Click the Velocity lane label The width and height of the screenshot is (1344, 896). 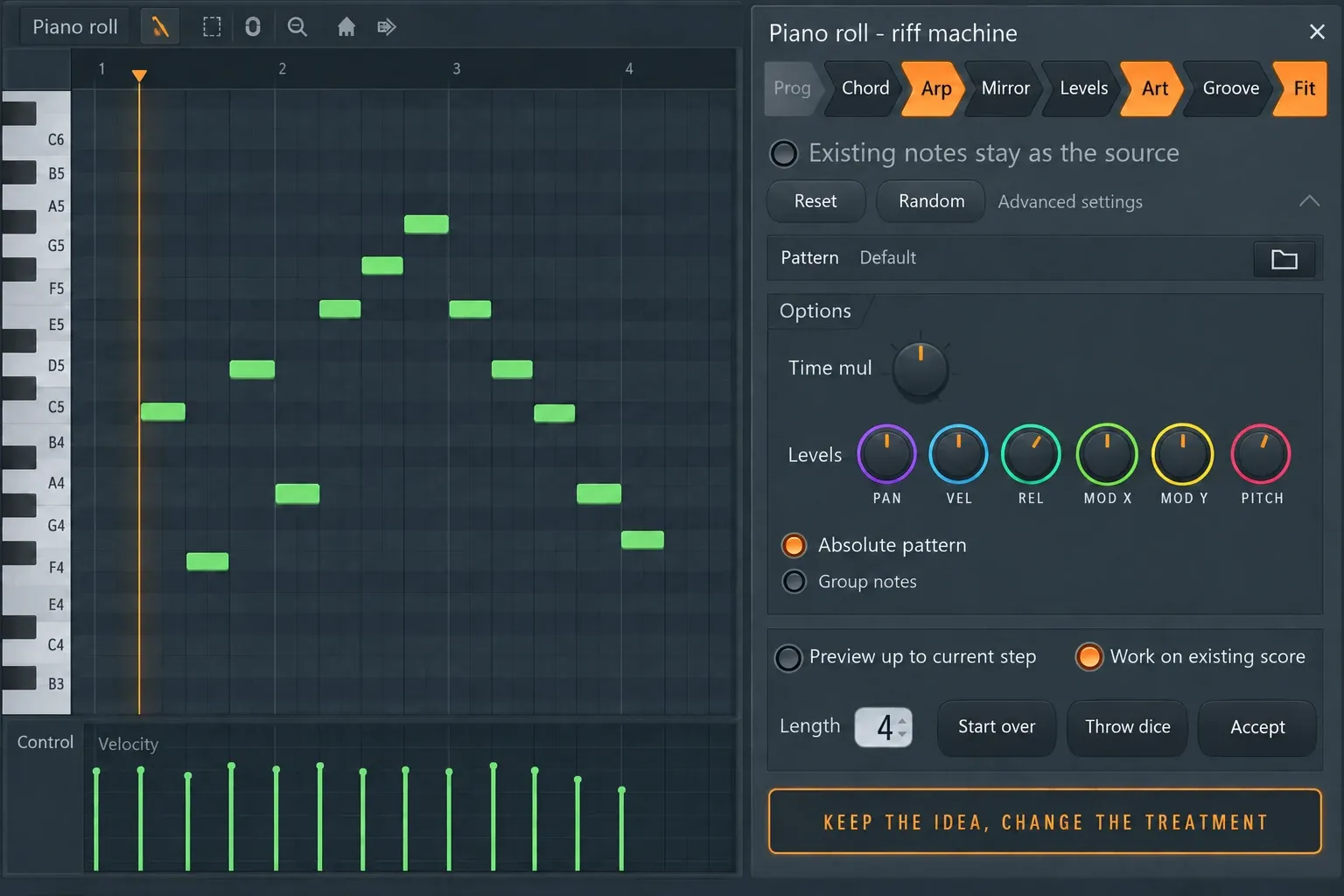coord(128,745)
